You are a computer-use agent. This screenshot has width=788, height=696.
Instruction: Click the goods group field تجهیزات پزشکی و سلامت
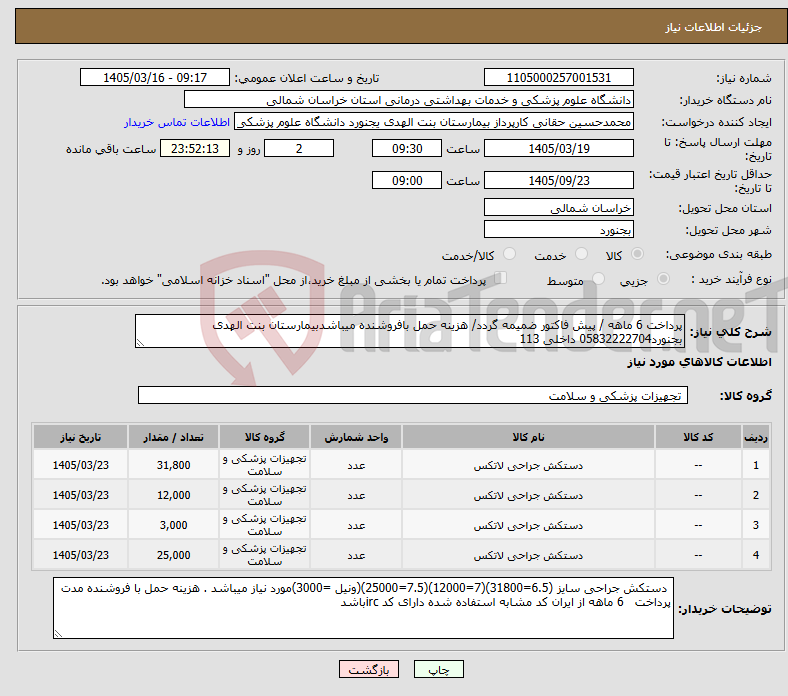(x=413, y=395)
